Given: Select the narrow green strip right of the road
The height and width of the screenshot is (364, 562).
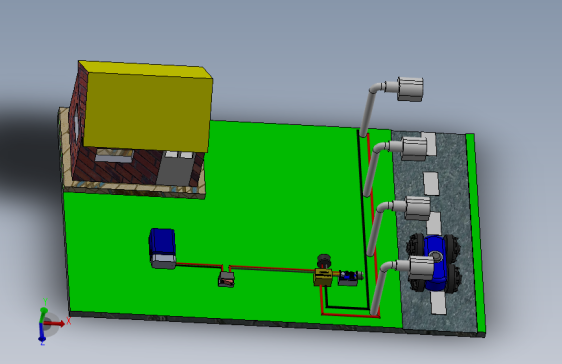Looking at the screenshot, I should [x=476, y=233].
